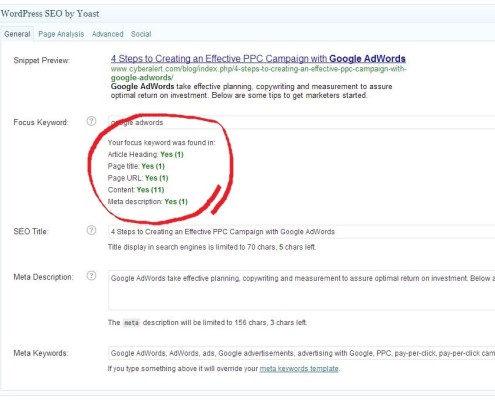495x400 pixels.
Task: Open the General tab
Action: [17, 34]
